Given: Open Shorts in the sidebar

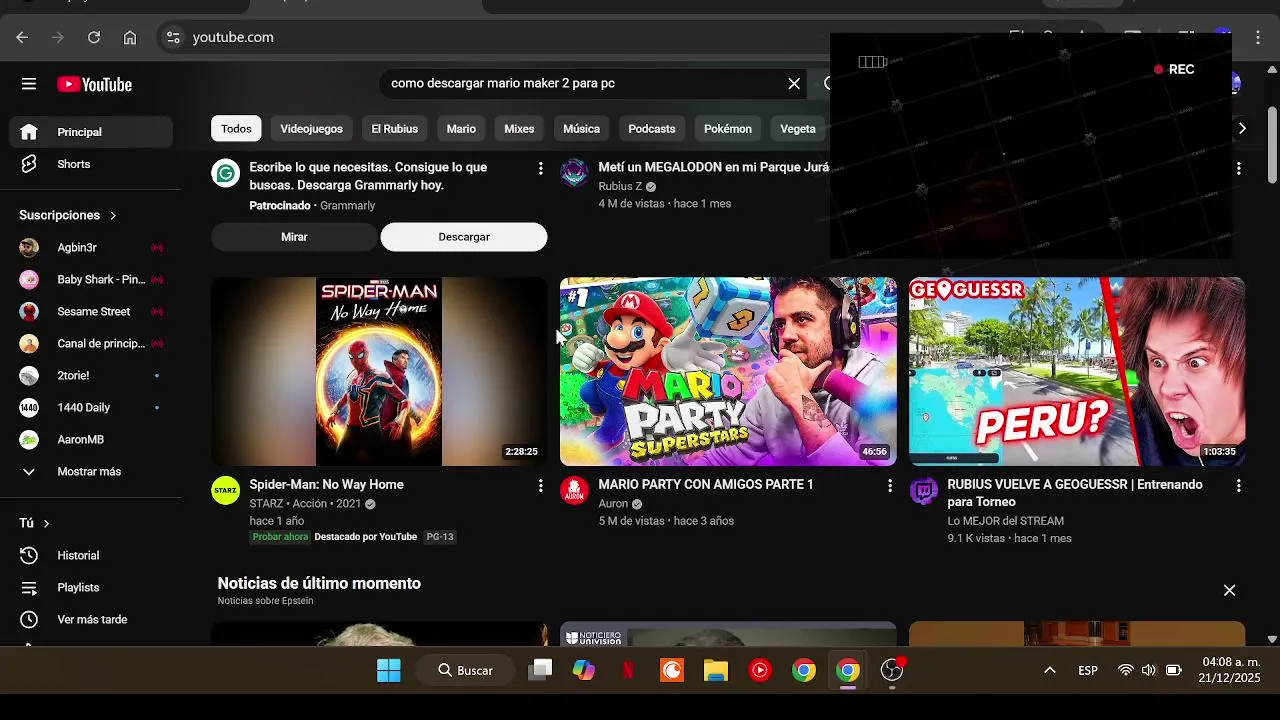Looking at the screenshot, I should (91, 164).
